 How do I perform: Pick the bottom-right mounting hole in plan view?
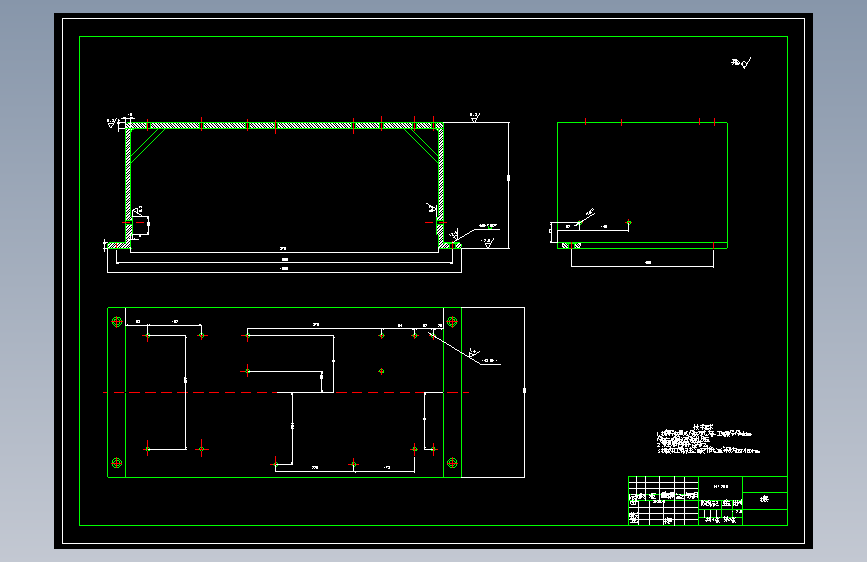452,462
